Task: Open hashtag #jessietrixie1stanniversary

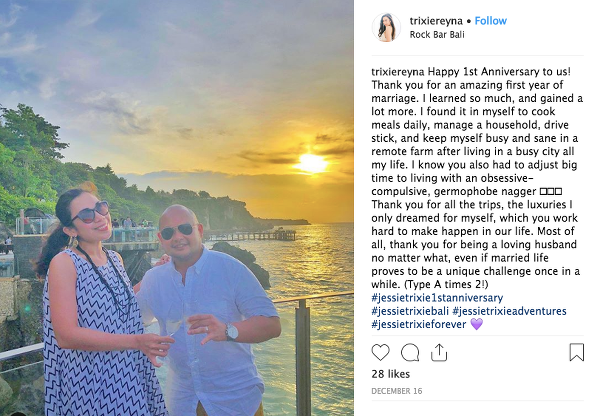Action: 437,298
